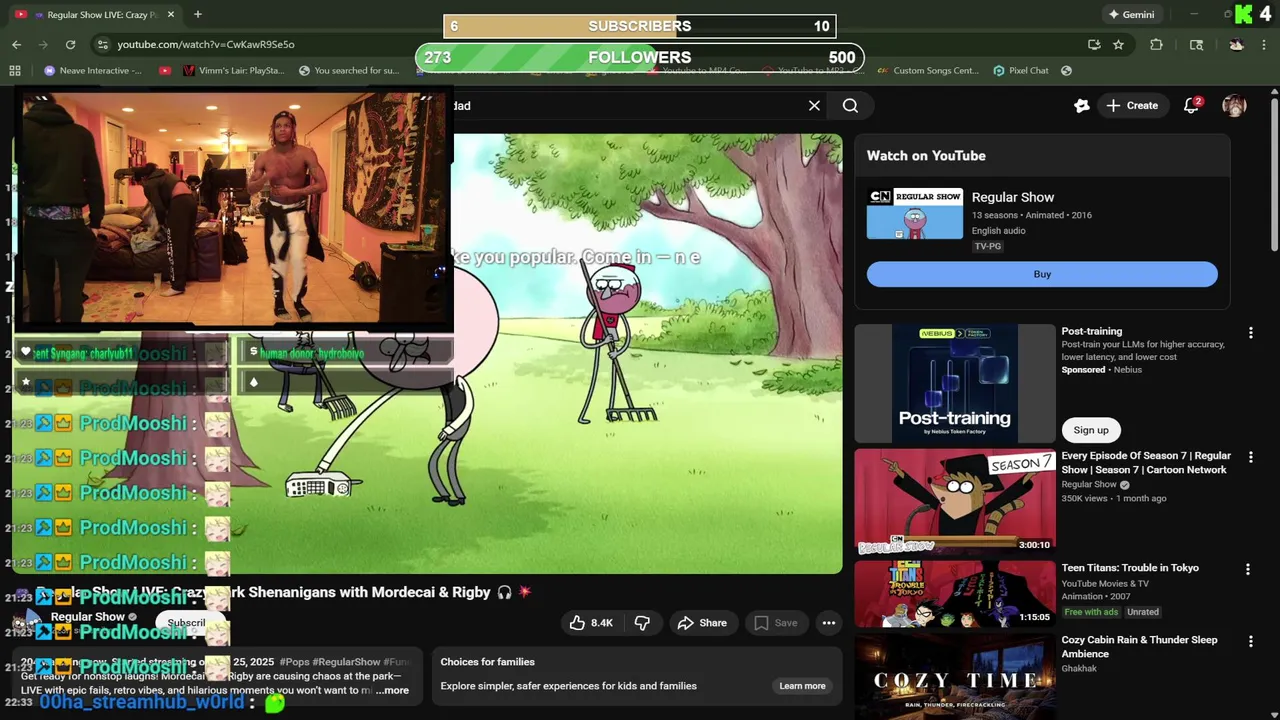Image resolution: width=1280 pixels, height=720 pixels.
Task: Open the Neave Interactive bookmark
Action: pyautogui.click(x=93, y=70)
